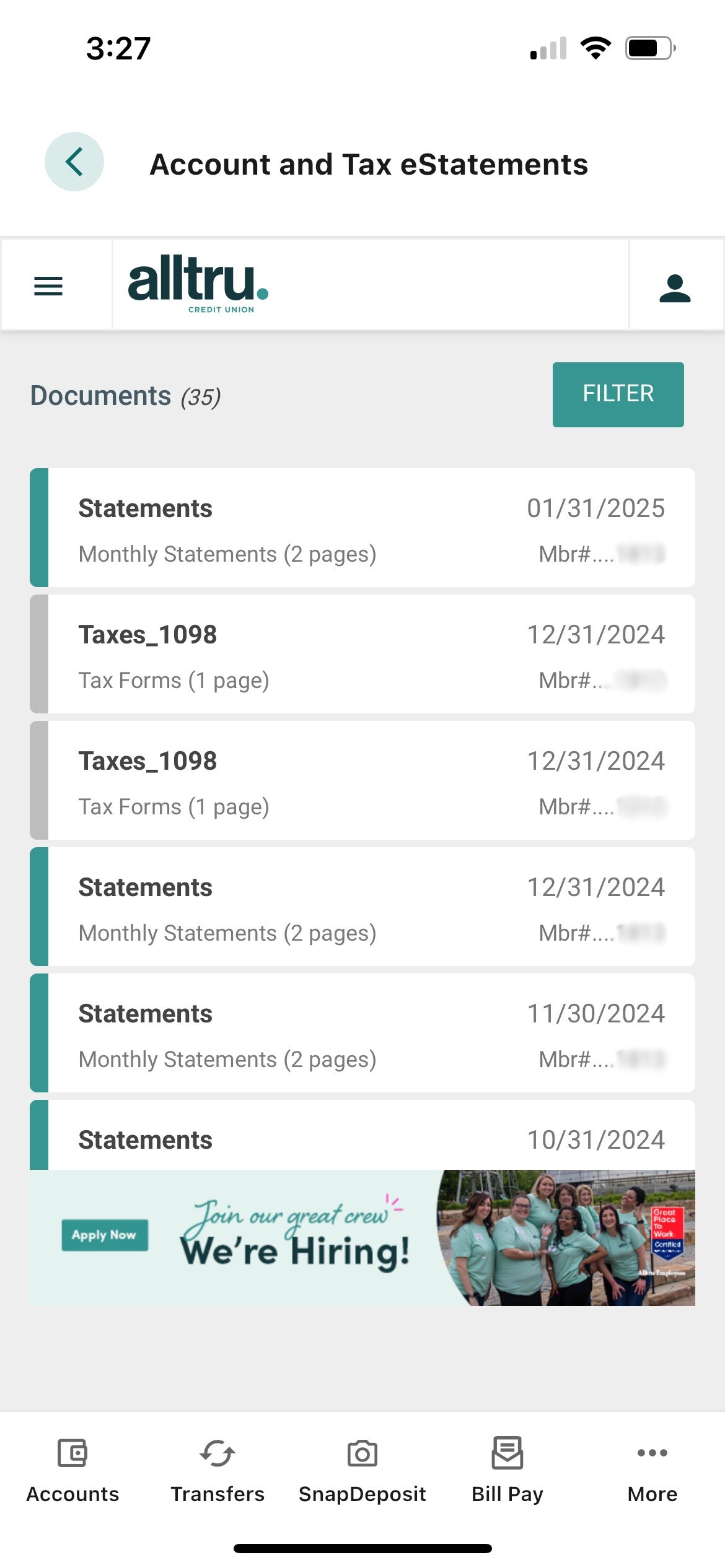The width and height of the screenshot is (725, 1568).
Task: Tap the More dots icon
Action: click(652, 1453)
